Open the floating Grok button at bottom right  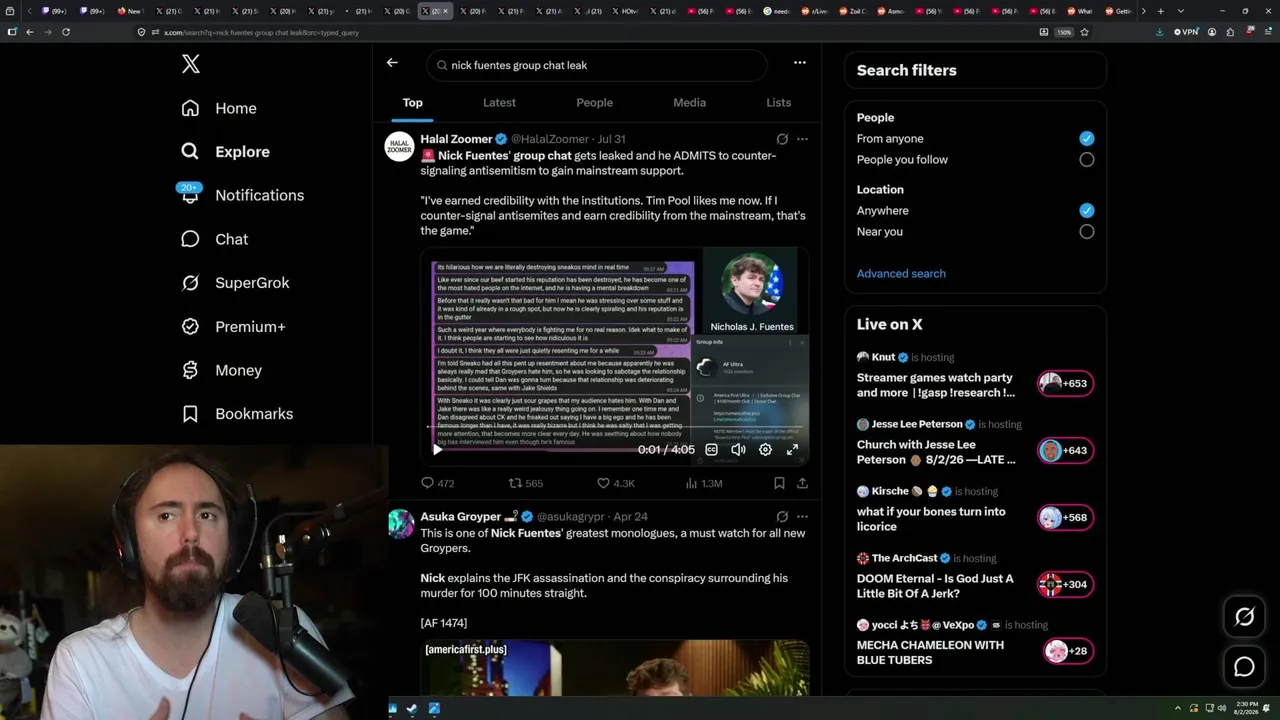[1244, 617]
